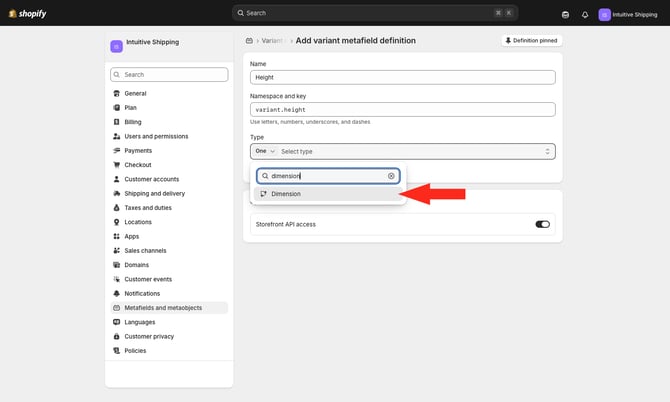This screenshot has height=402, width=670.
Task: Open Plan settings
Action: pyautogui.click(x=130, y=108)
